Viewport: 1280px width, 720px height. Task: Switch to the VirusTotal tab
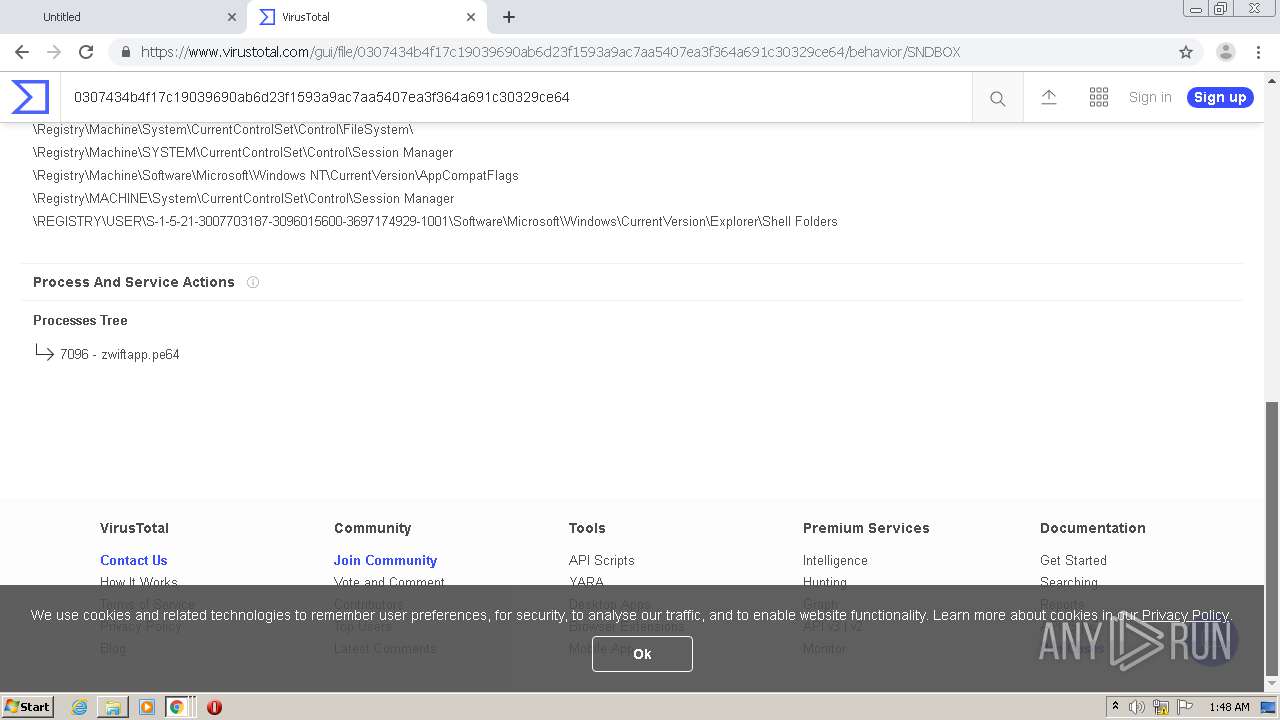tap(367, 17)
